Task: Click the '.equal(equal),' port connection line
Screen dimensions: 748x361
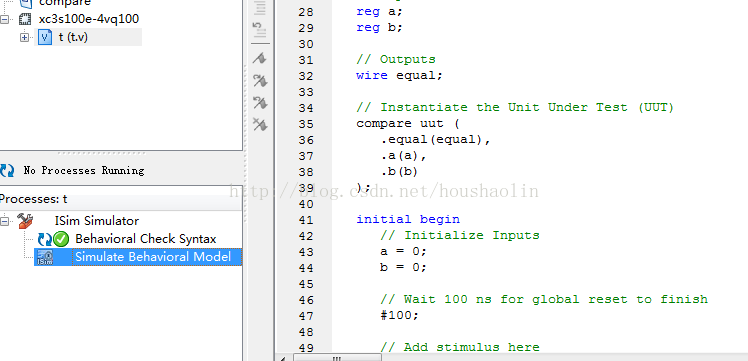Action: tap(436, 140)
